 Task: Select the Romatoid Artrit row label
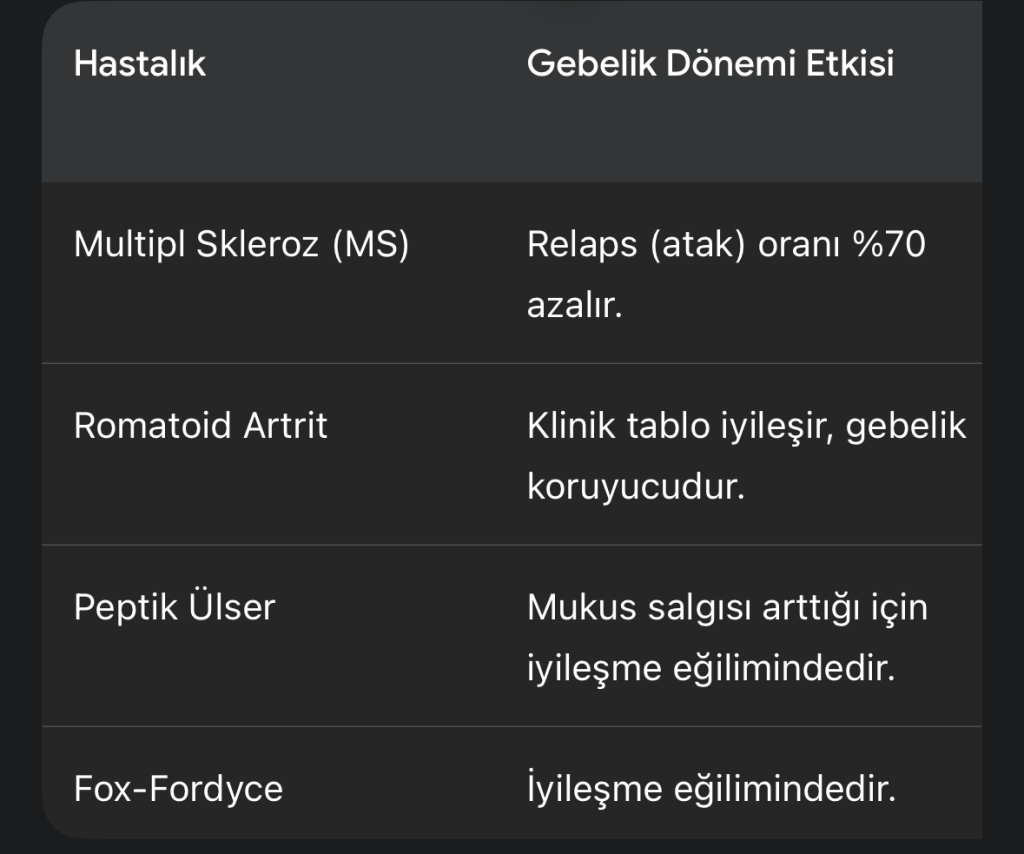click(x=200, y=426)
